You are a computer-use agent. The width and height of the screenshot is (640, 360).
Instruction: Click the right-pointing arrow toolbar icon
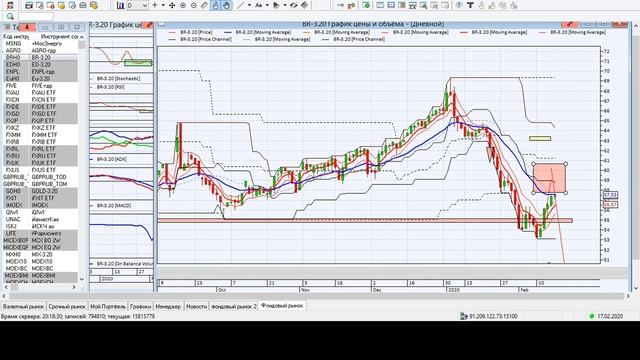[x=340, y=5]
